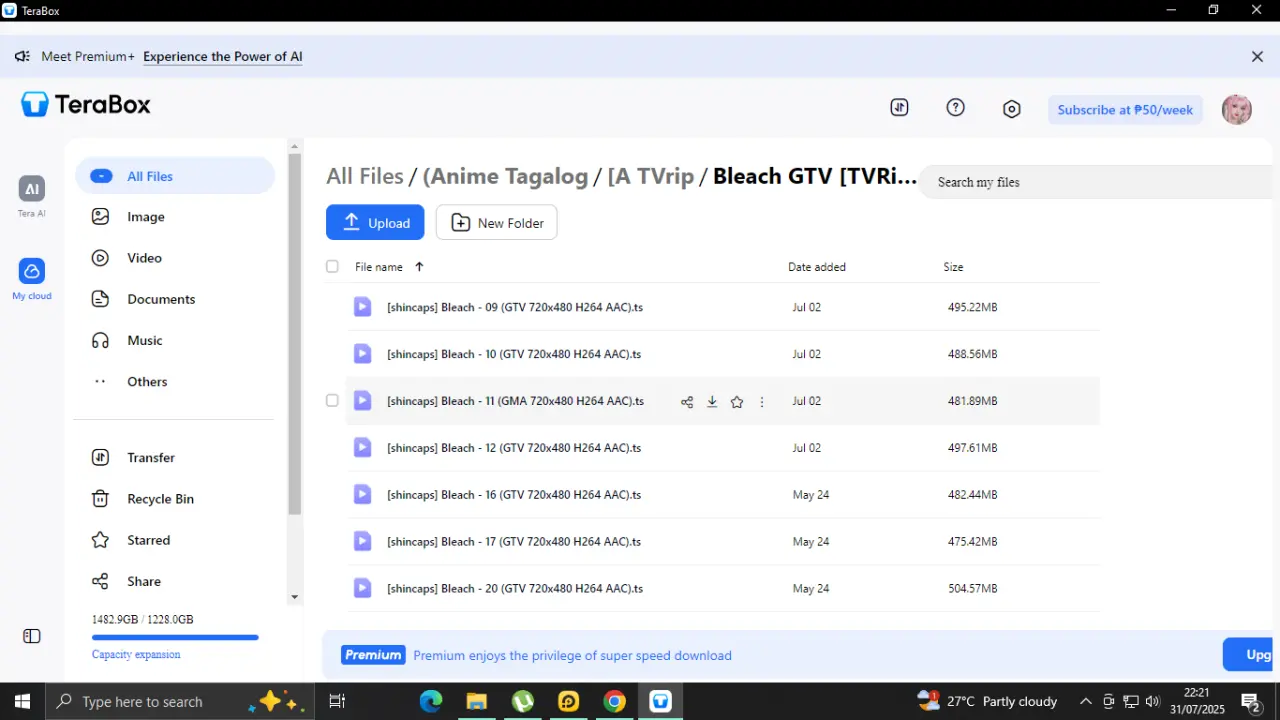The height and width of the screenshot is (720, 1280).
Task: Click the Windows Type here to search box
Action: (x=180, y=702)
